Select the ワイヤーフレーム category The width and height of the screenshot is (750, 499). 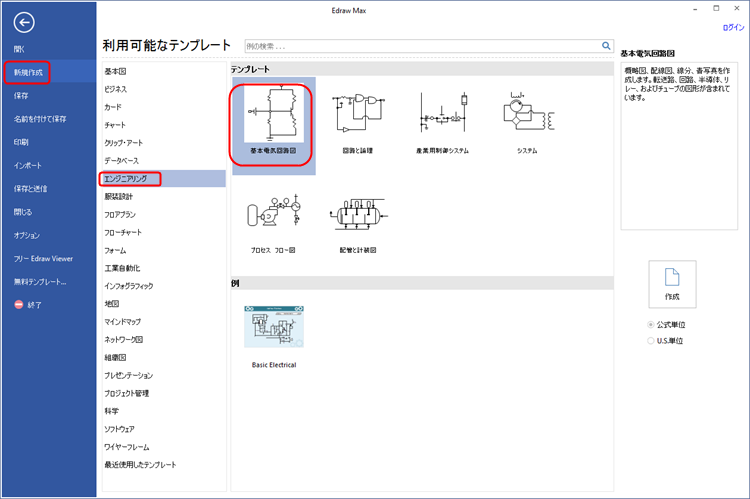(x=127, y=447)
